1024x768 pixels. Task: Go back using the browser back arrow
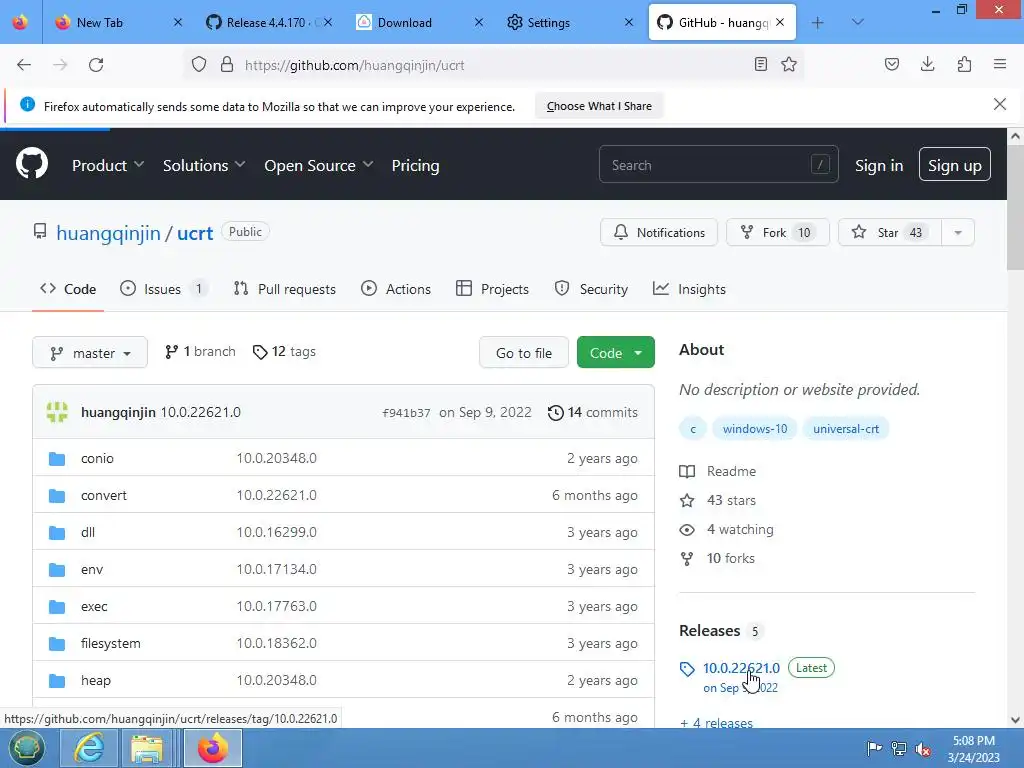click(24, 65)
